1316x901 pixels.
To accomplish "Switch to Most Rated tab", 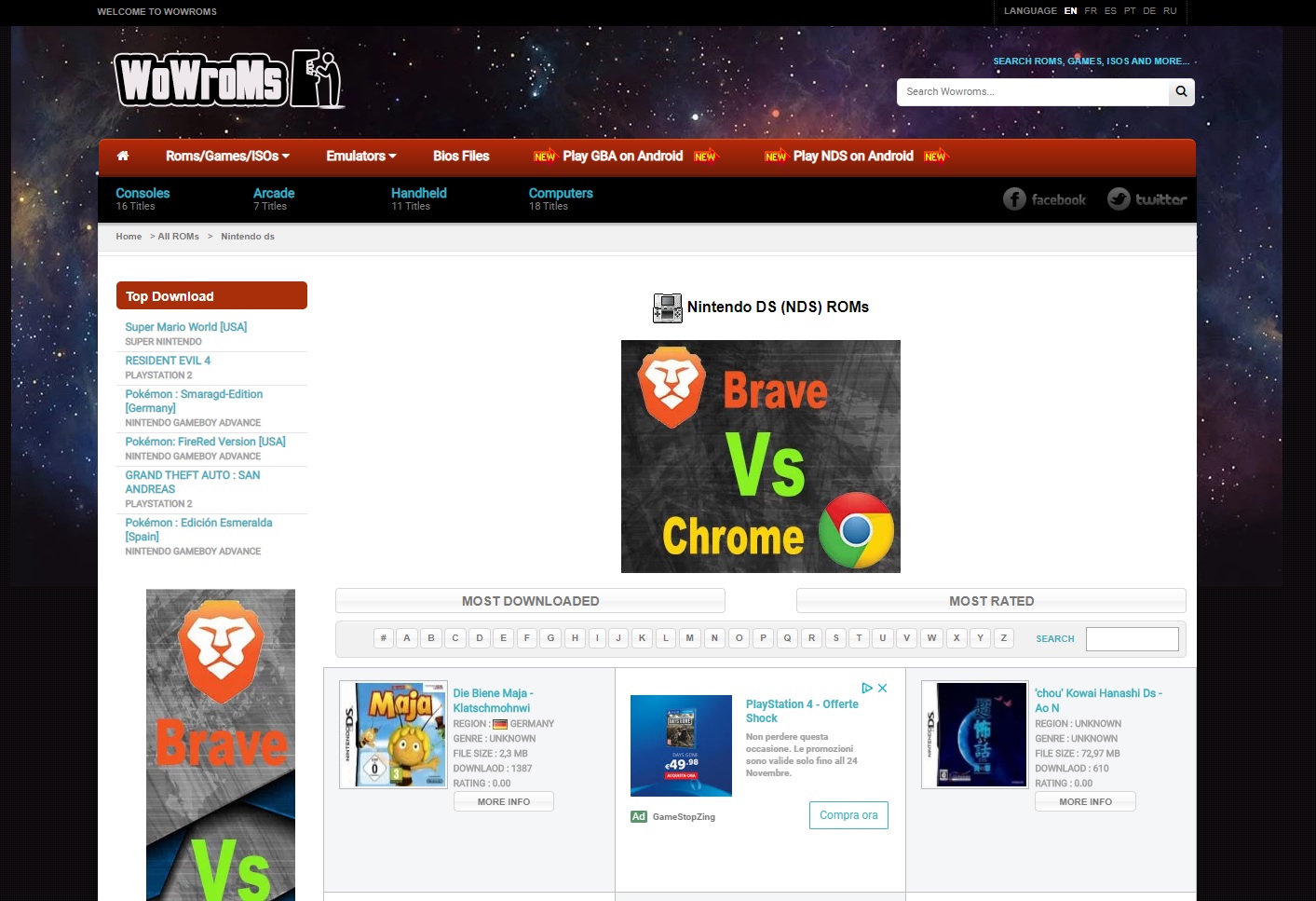I will click(x=991, y=601).
